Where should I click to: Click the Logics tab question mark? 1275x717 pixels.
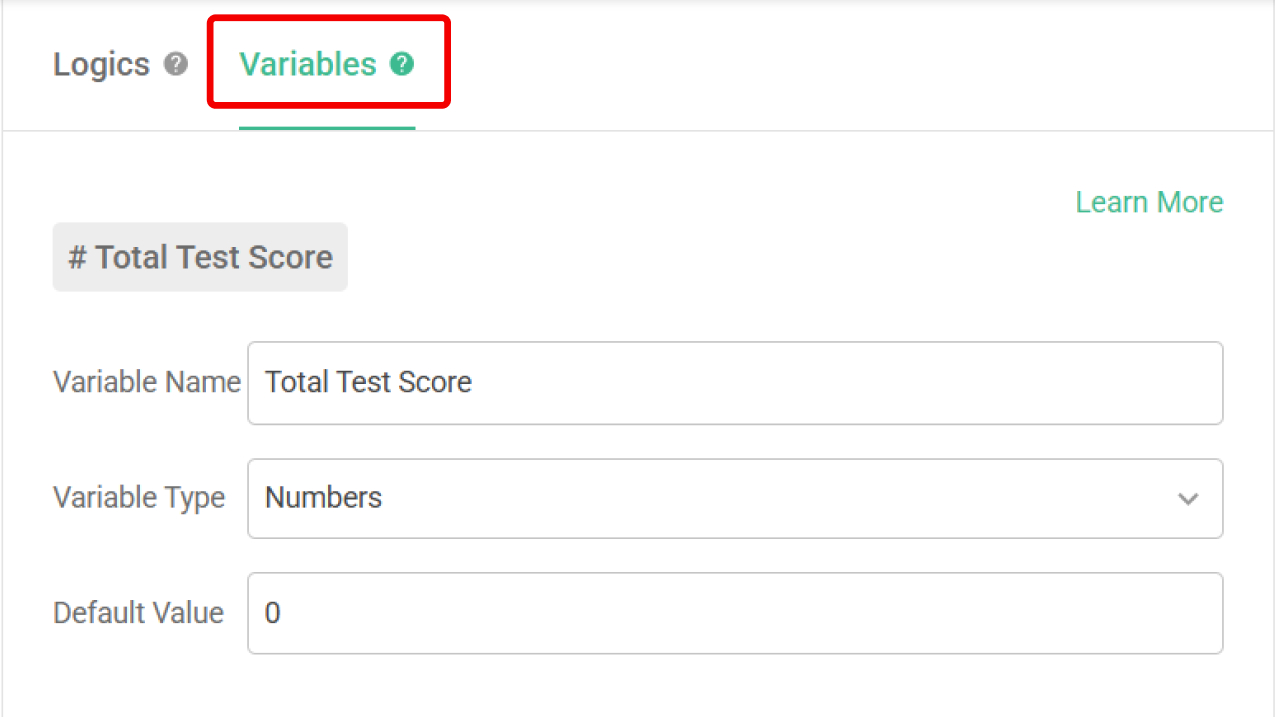(176, 64)
